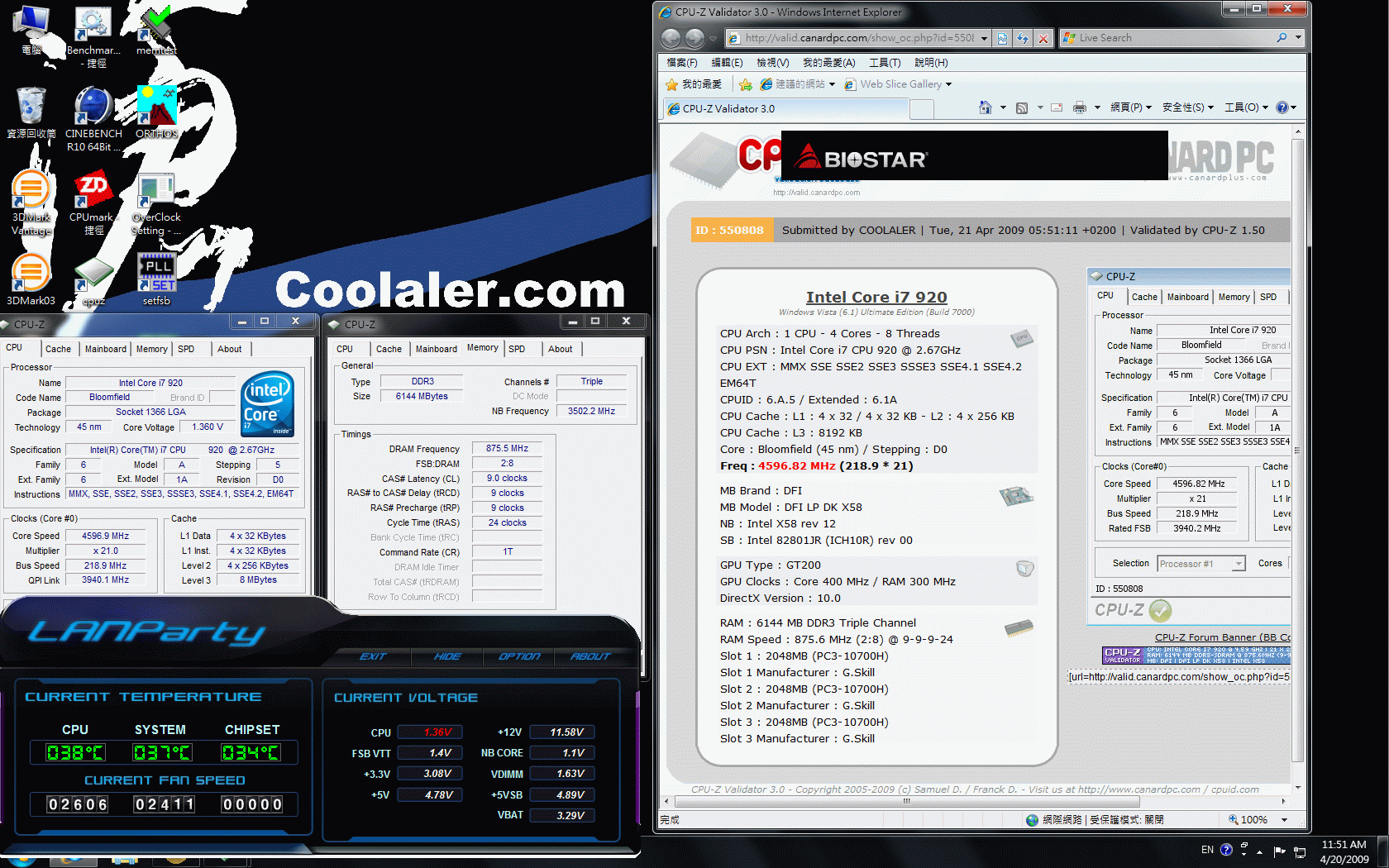
Task: Open the IE zoom level dropdown
Action: [1284, 820]
